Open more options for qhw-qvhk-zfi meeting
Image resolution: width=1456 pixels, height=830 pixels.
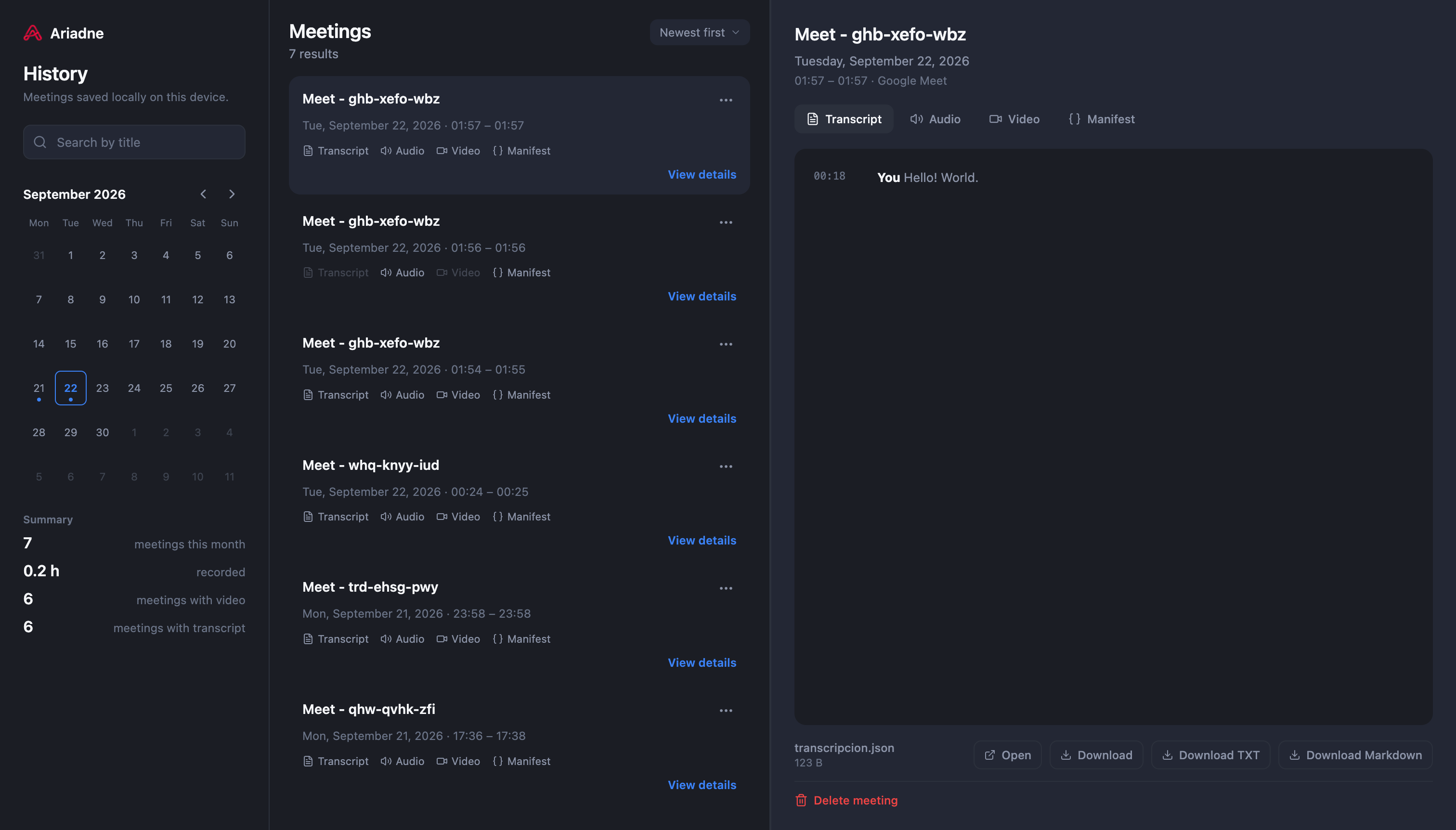726,711
